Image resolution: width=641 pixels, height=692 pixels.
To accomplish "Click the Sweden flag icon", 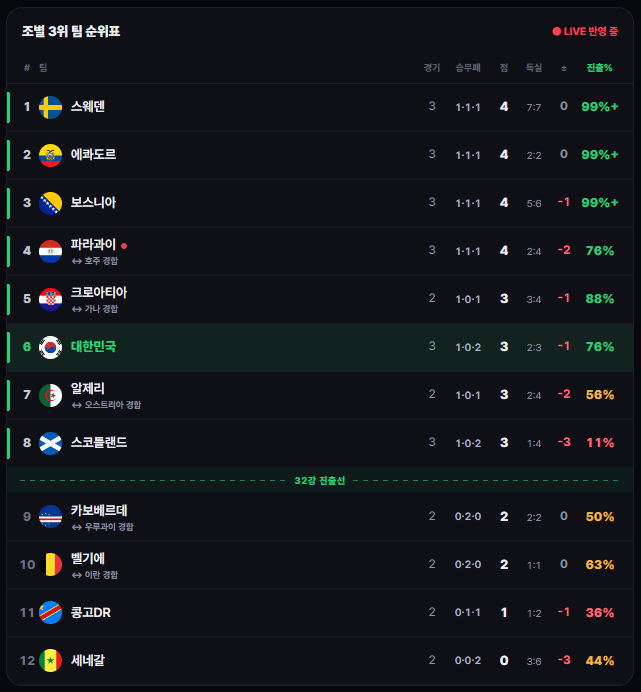I will [50, 107].
